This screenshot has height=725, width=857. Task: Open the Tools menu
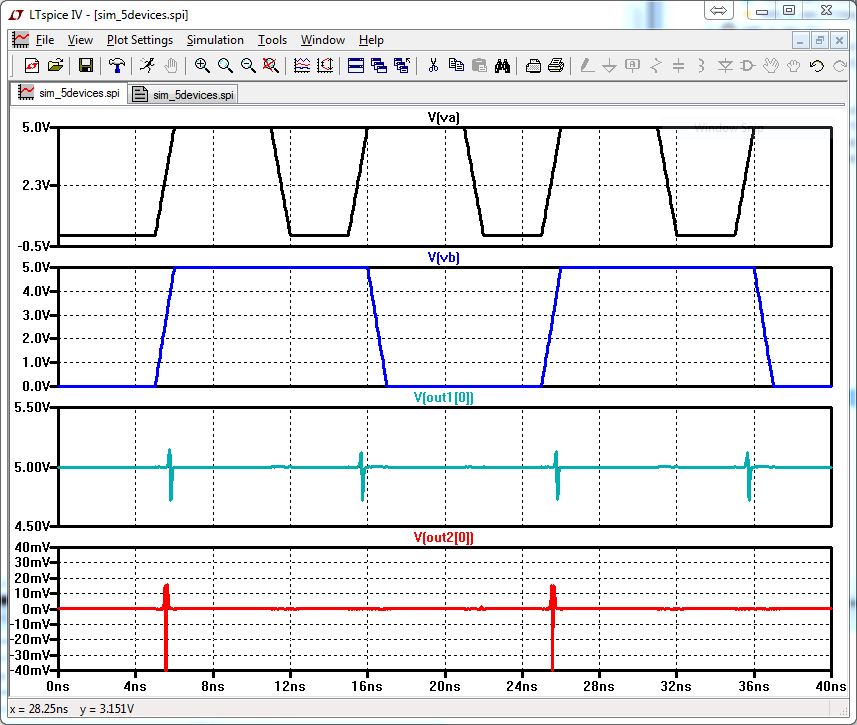(272, 40)
